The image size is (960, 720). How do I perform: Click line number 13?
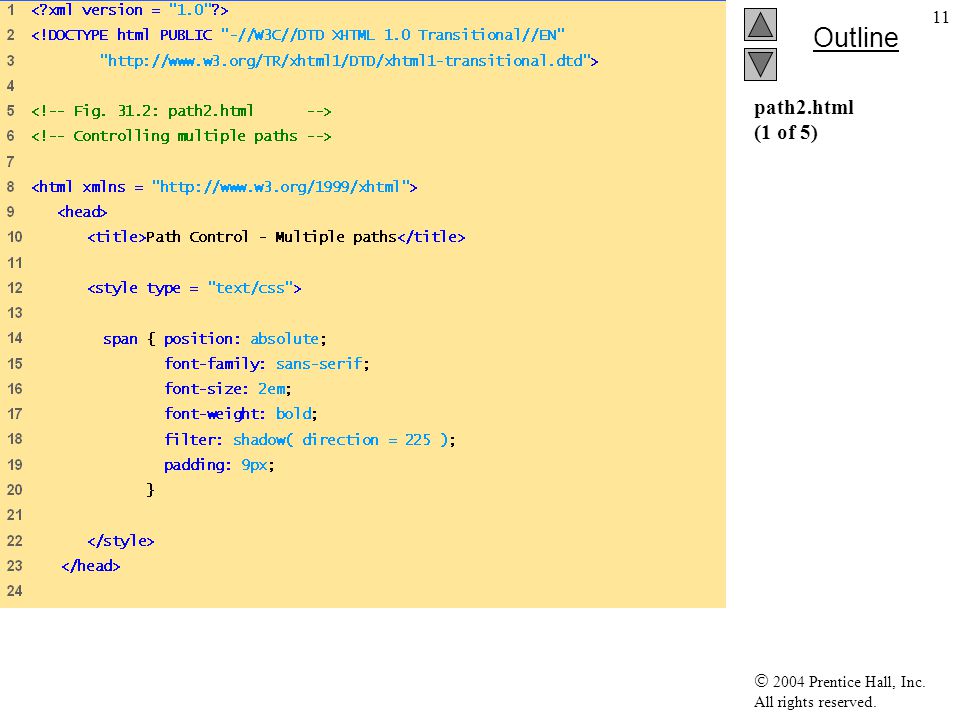coord(15,313)
